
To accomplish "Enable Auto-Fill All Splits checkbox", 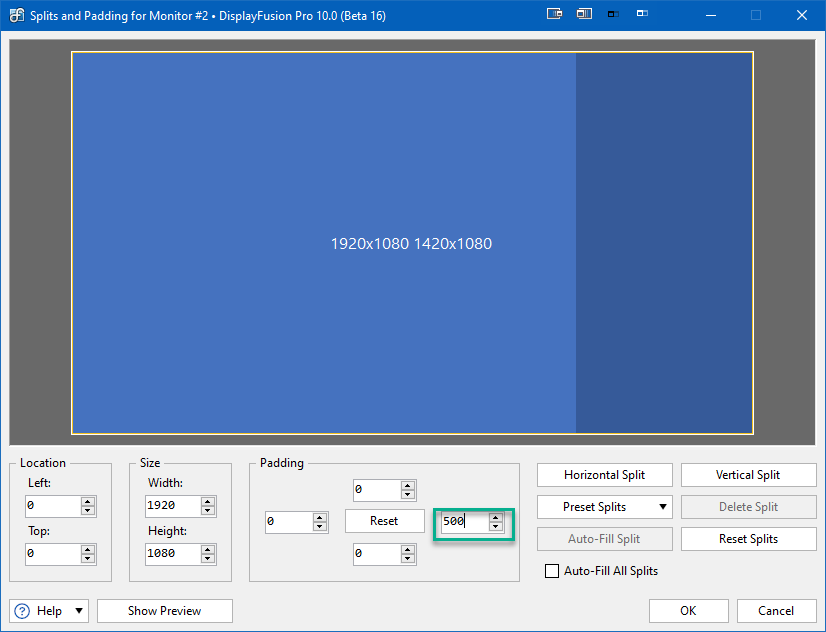I will (552, 571).
